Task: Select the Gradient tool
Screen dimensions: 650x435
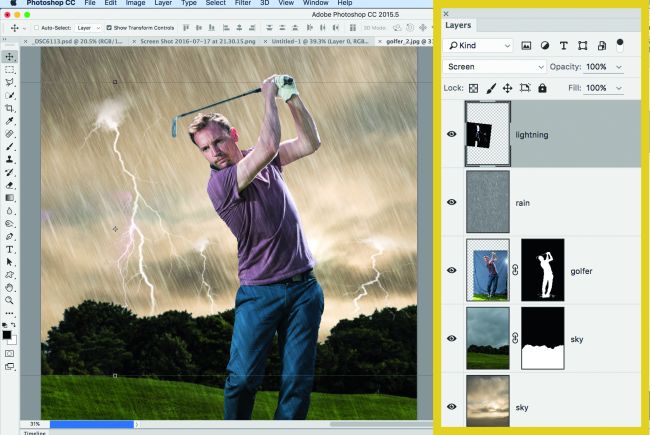Action: point(9,198)
